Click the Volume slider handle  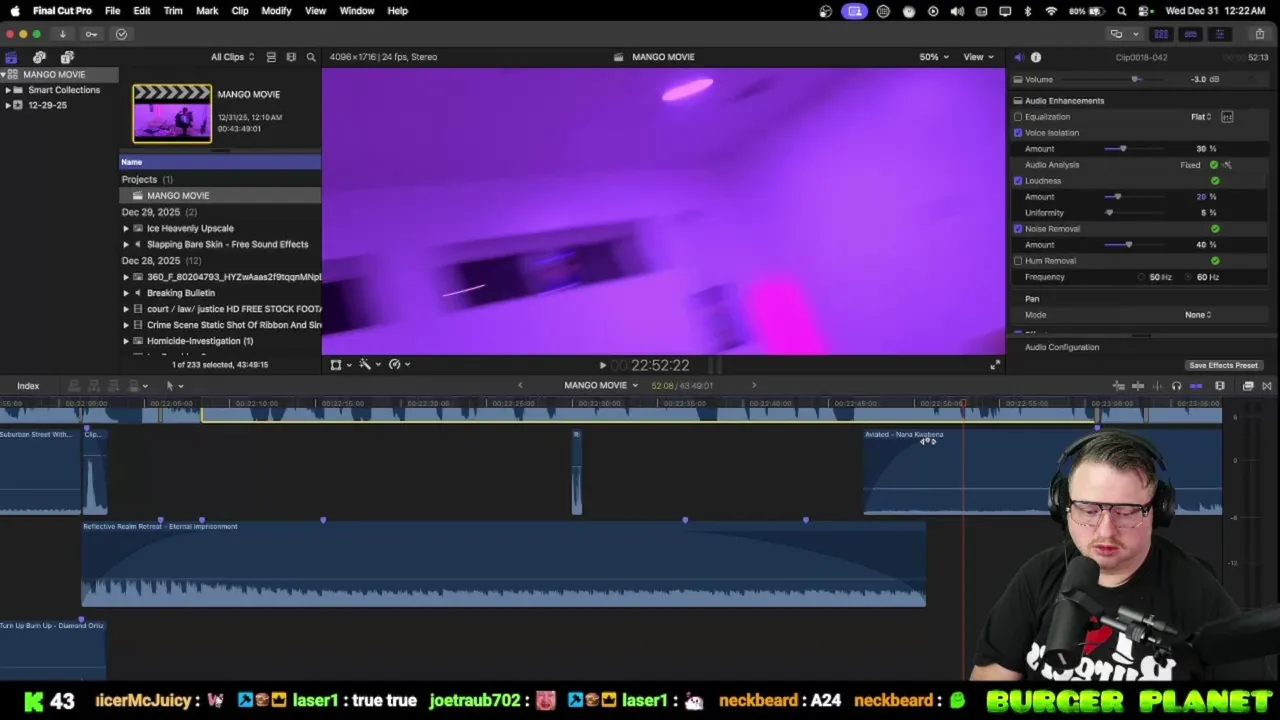pyautogui.click(x=1135, y=79)
